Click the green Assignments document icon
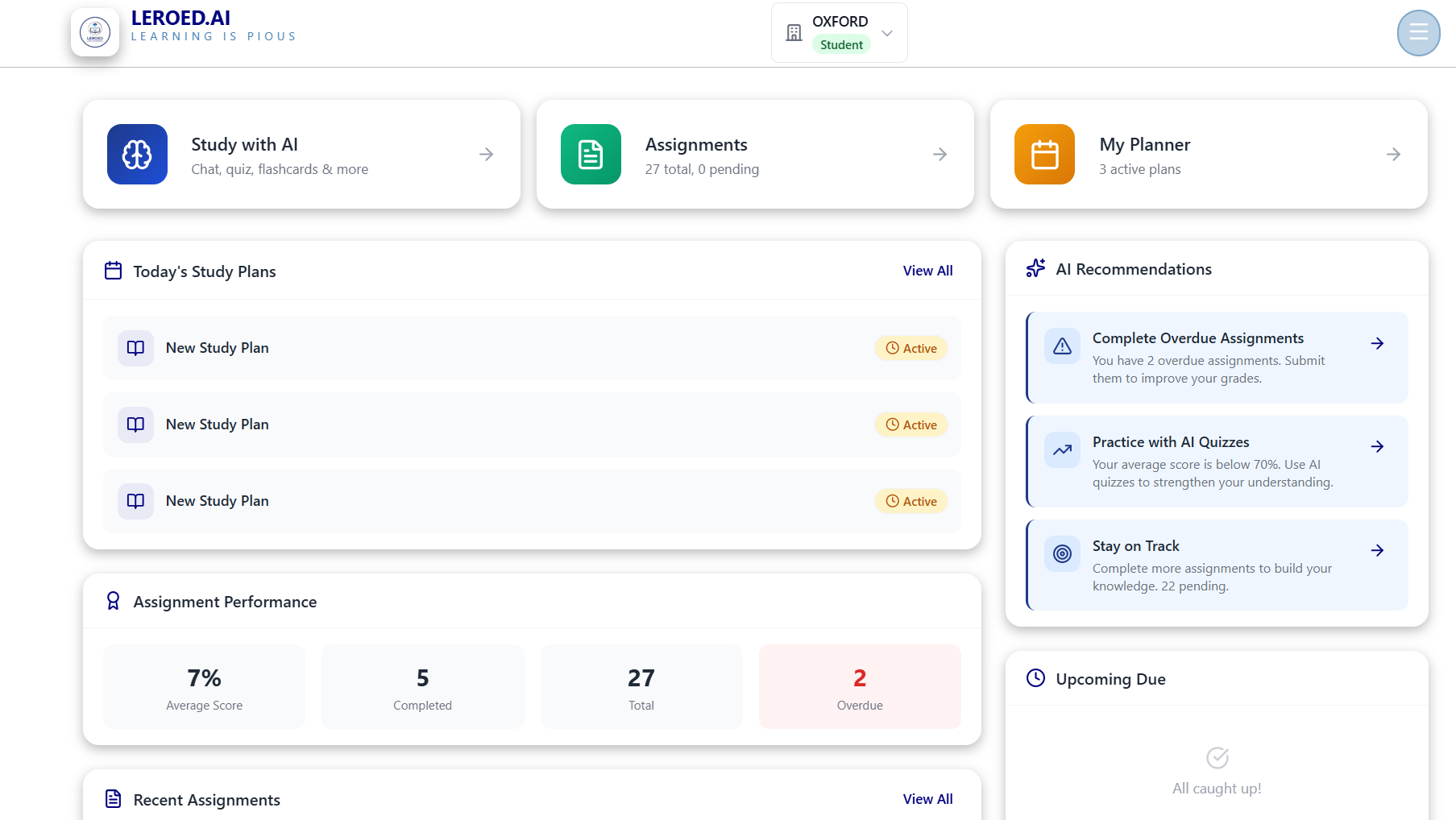Screen dimensions: 1456x820 point(591,154)
